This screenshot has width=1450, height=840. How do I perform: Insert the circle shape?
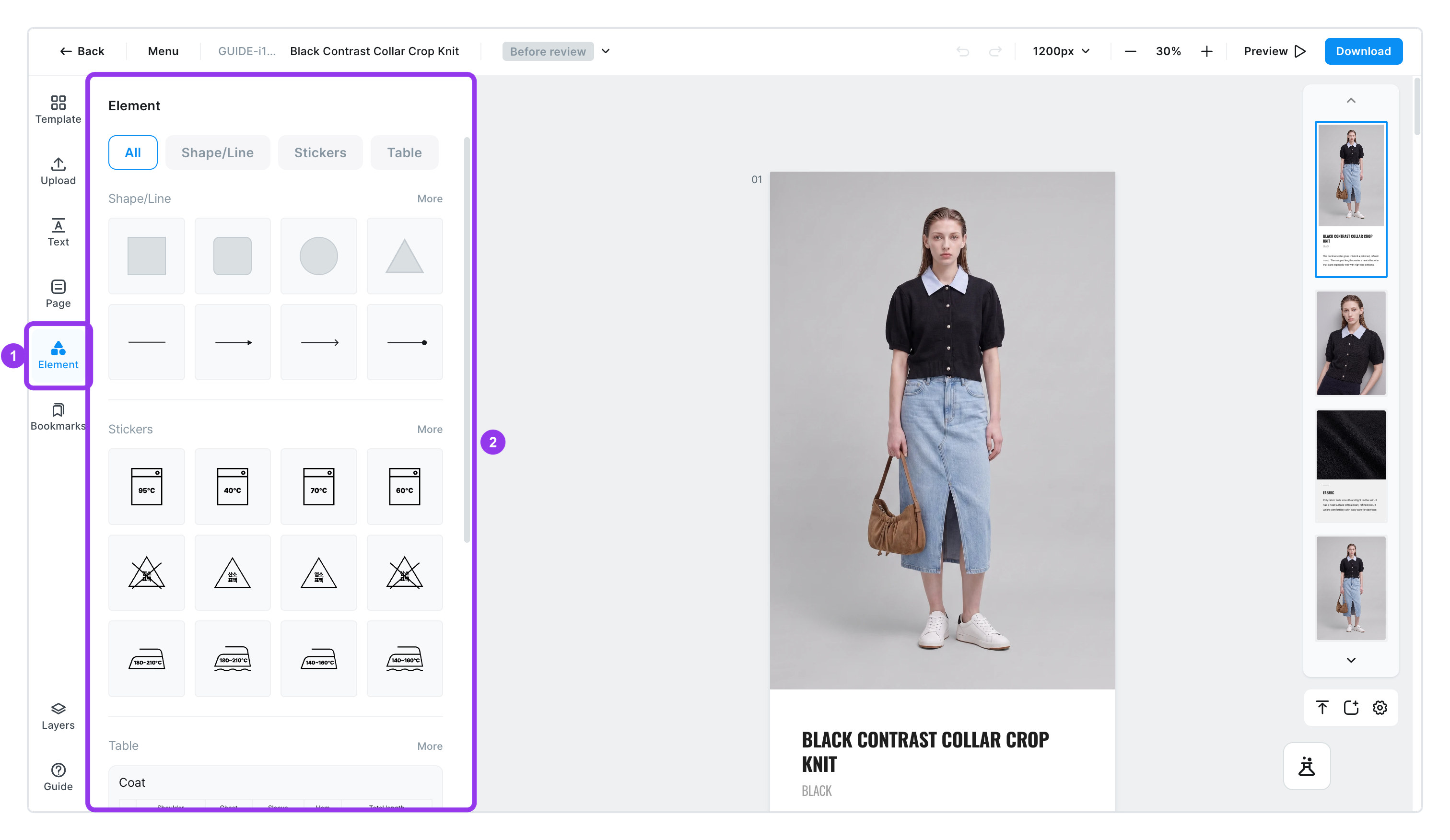click(x=319, y=256)
